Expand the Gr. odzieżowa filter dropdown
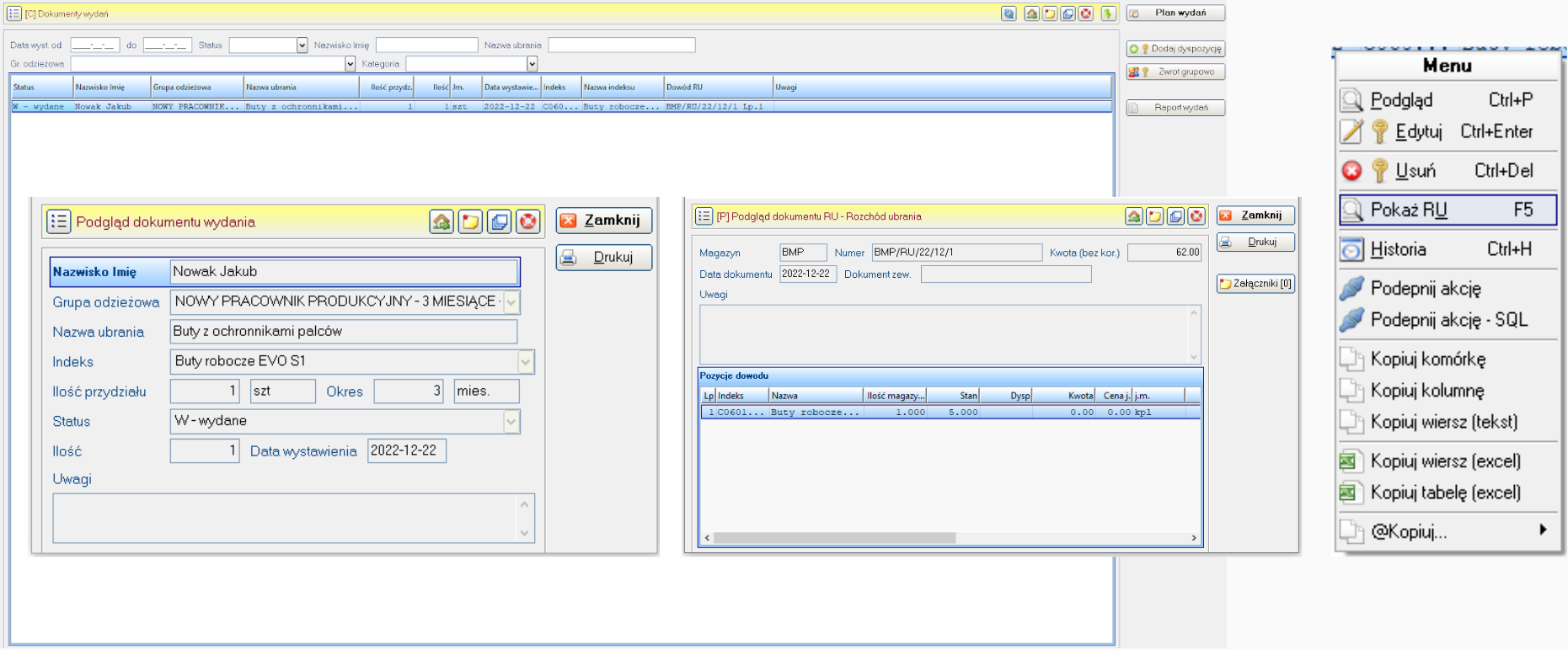This screenshot has width=1568, height=650. (x=350, y=64)
